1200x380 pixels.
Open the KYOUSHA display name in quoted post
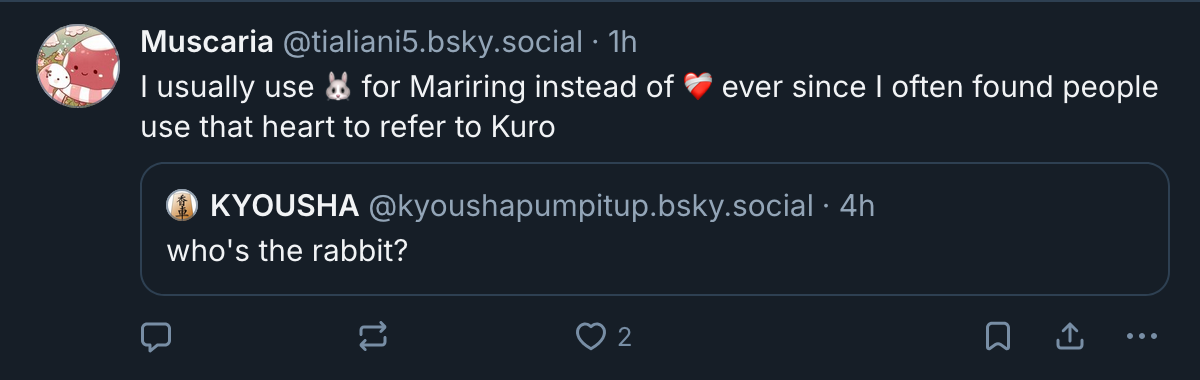pyautogui.click(x=285, y=206)
